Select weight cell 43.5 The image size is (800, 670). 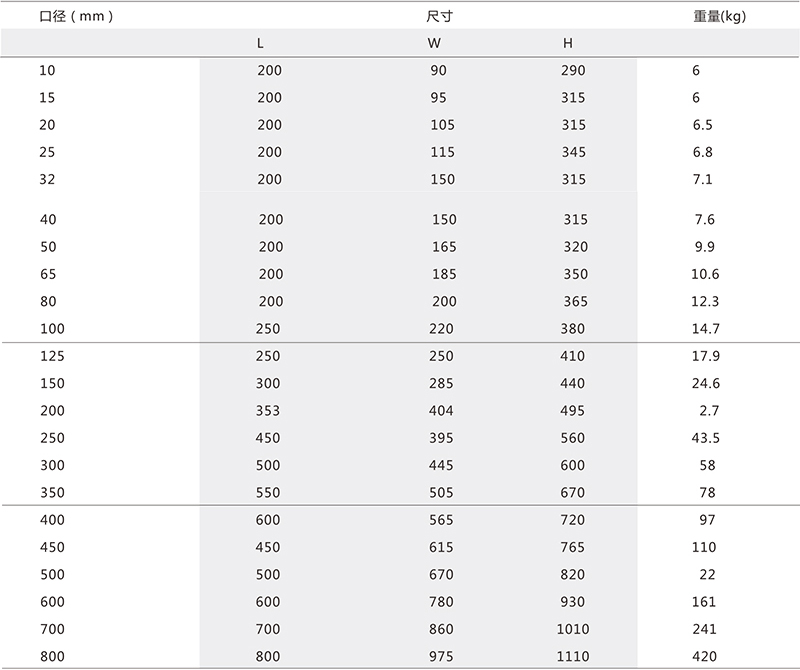pyautogui.click(x=706, y=438)
